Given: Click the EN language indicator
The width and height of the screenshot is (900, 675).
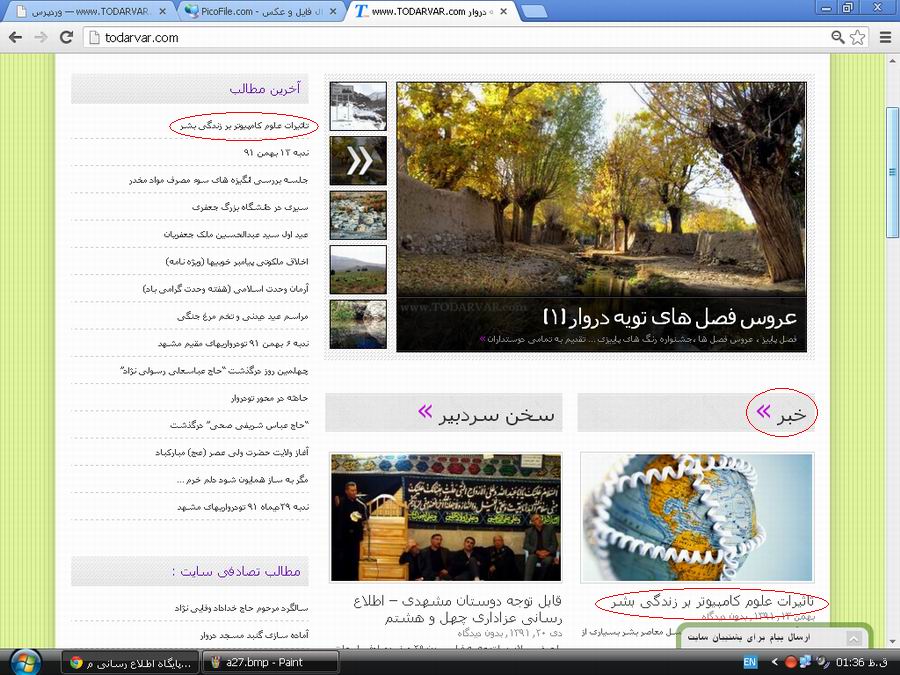Looking at the screenshot, I should (750, 662).
